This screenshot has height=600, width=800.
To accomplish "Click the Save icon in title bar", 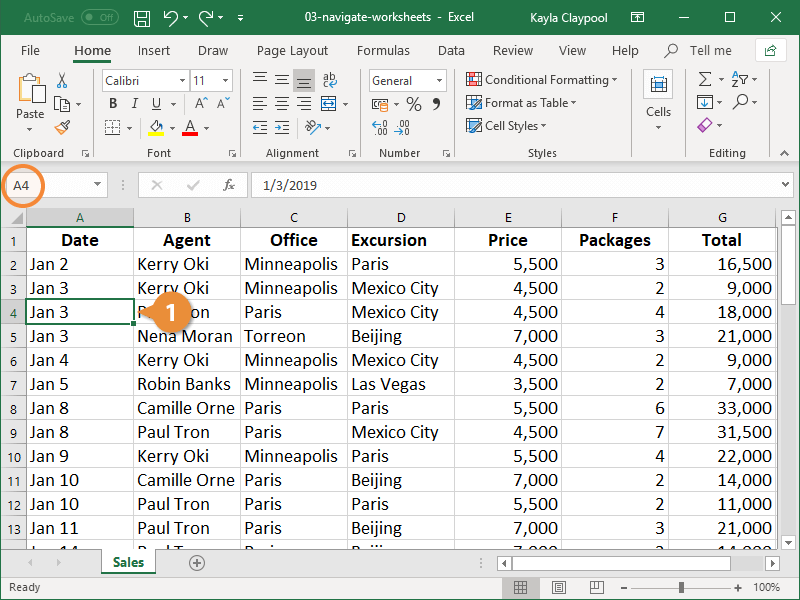I will point(142,18).
